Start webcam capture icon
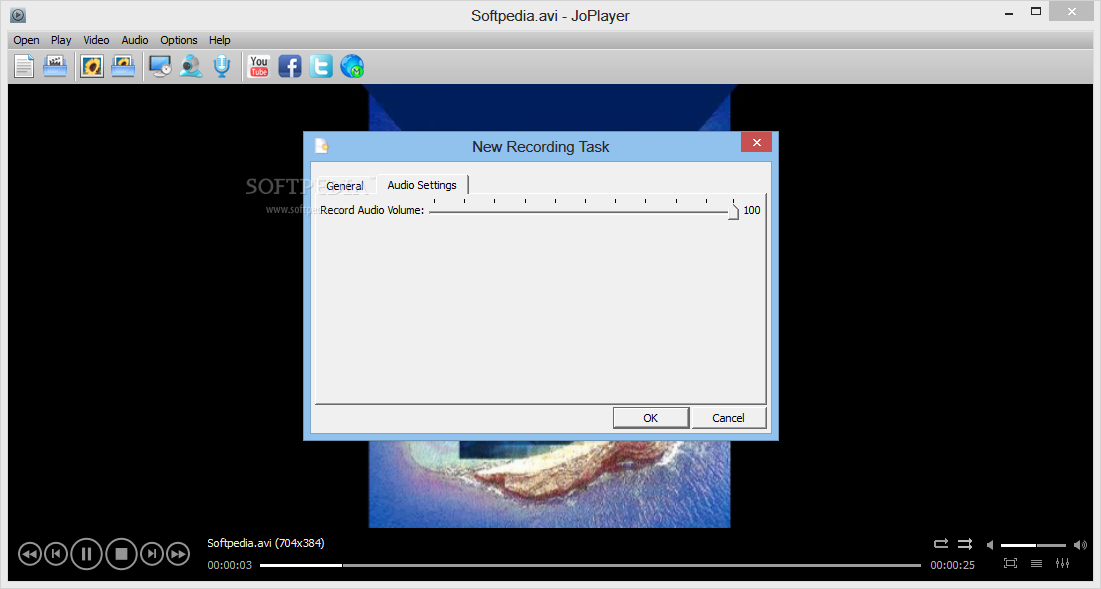 [x=191, y=67]
